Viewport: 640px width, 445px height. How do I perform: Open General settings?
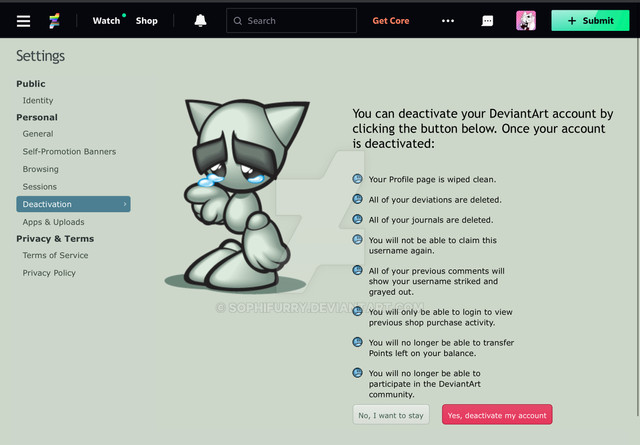click(38, 134)
